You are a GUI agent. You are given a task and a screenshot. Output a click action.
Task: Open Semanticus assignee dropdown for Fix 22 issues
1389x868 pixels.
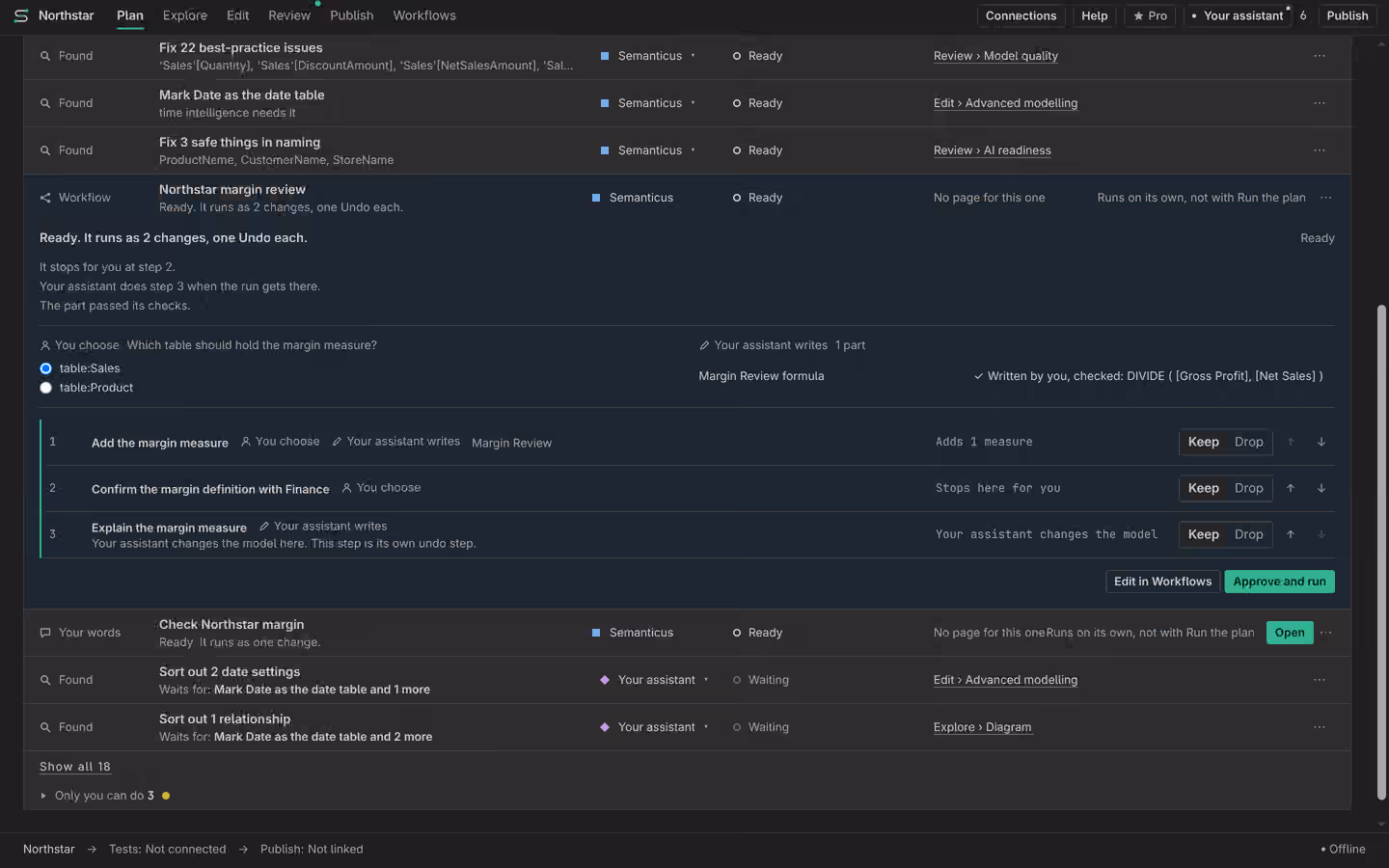tap(647, 56)
